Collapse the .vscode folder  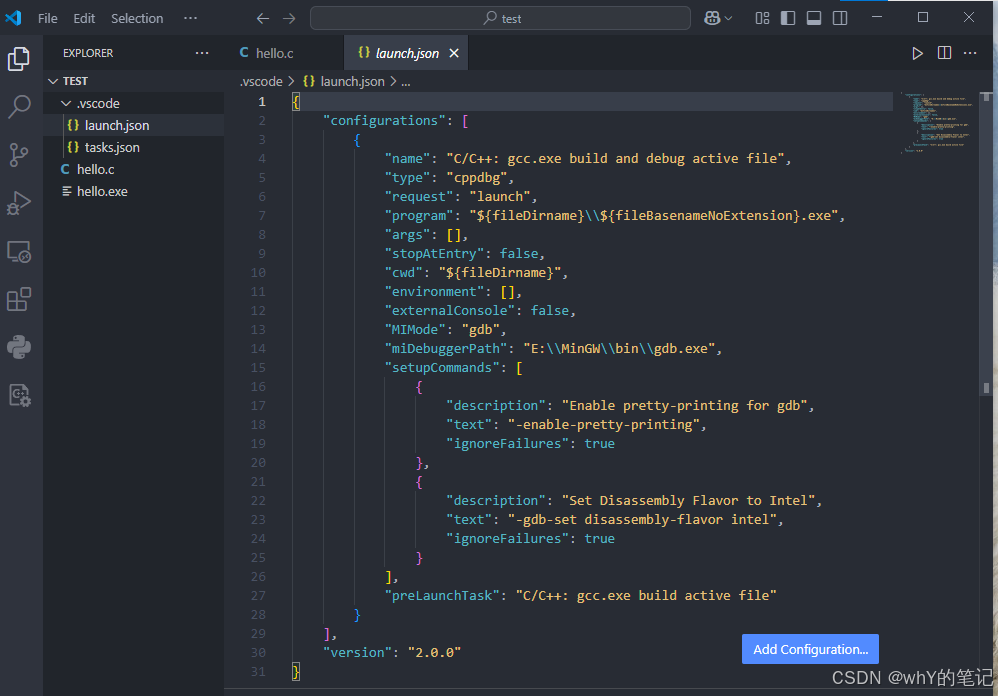click(133, 103)
